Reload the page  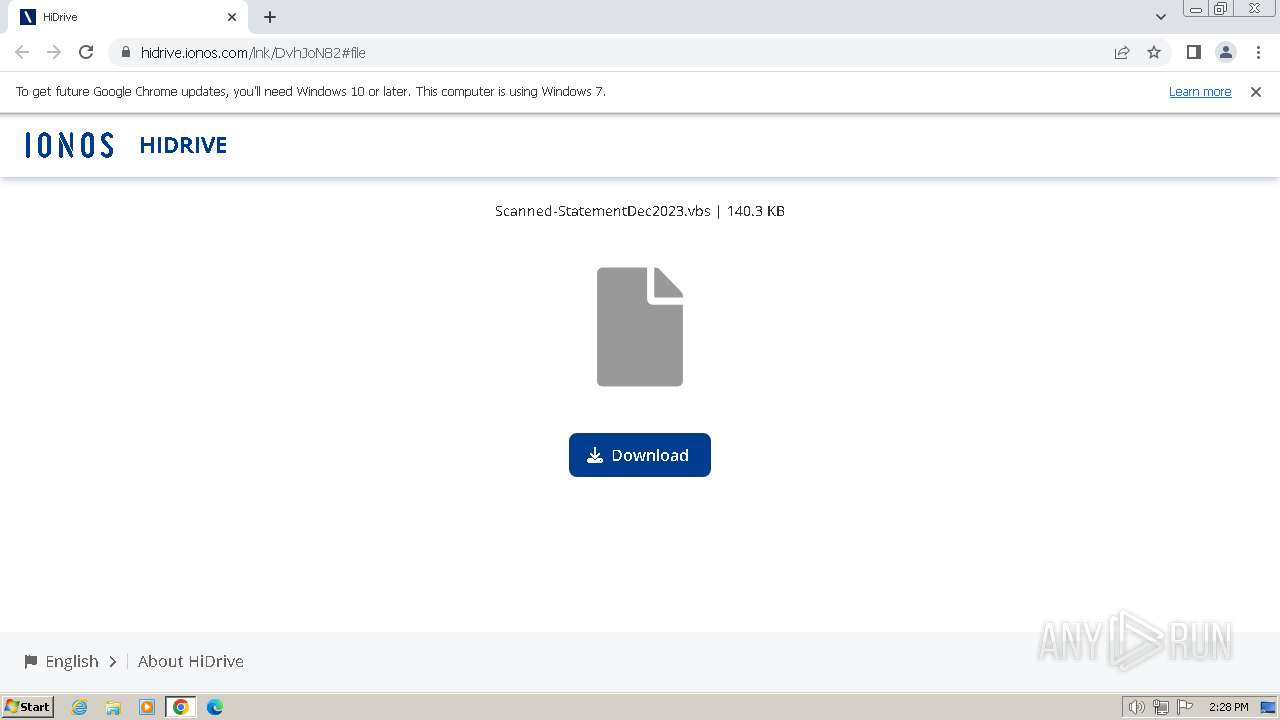point(86,52)
